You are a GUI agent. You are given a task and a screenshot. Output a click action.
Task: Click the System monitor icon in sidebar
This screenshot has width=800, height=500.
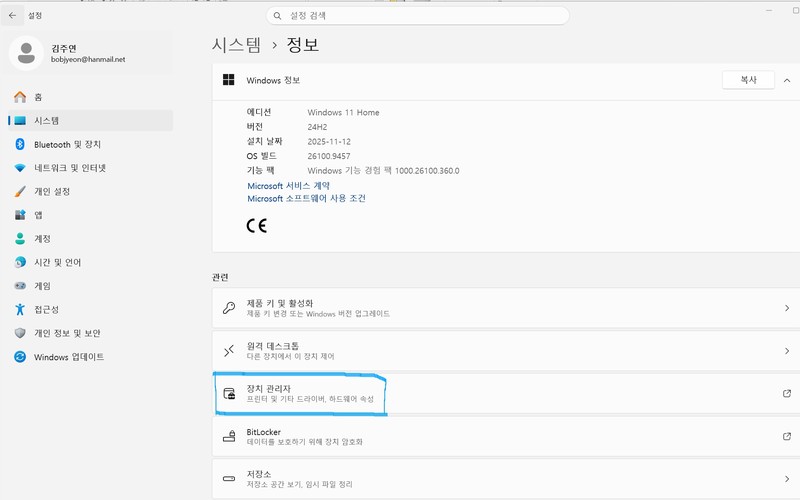(x=20, y=121)
